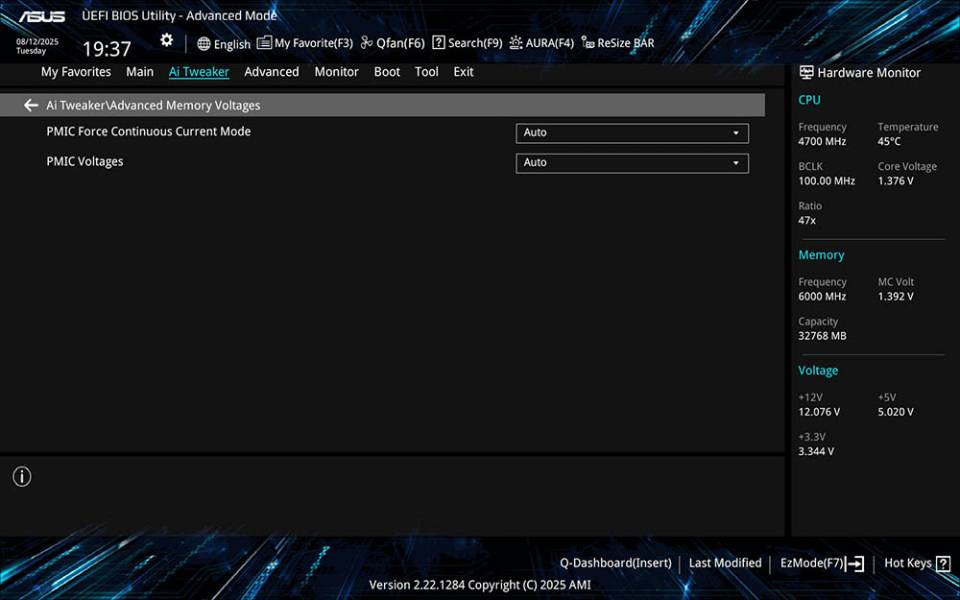The height and width of the screenshot is (600, 960).
Task: Click the information icon above the help area
Action: click(x=21, y=477)
